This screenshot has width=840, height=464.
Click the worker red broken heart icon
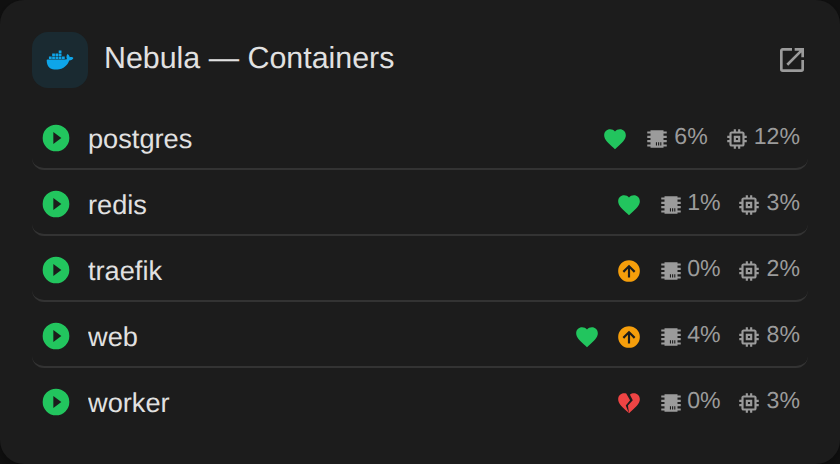point(629,403)
